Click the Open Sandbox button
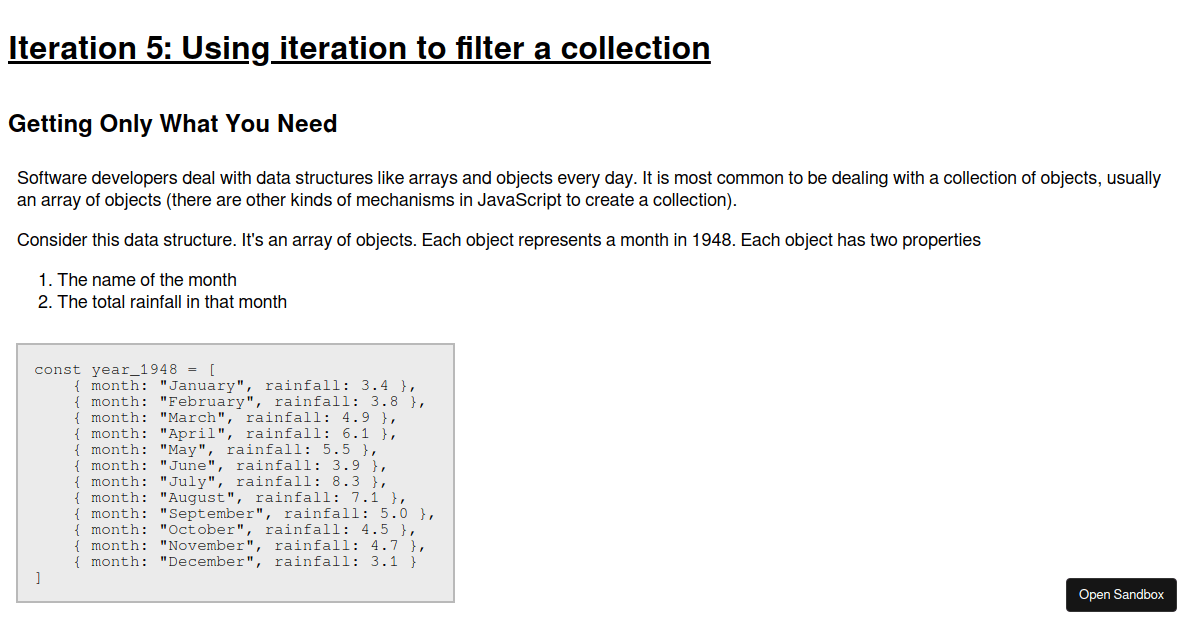The image size is (1200, 630). coord(1120,595)
